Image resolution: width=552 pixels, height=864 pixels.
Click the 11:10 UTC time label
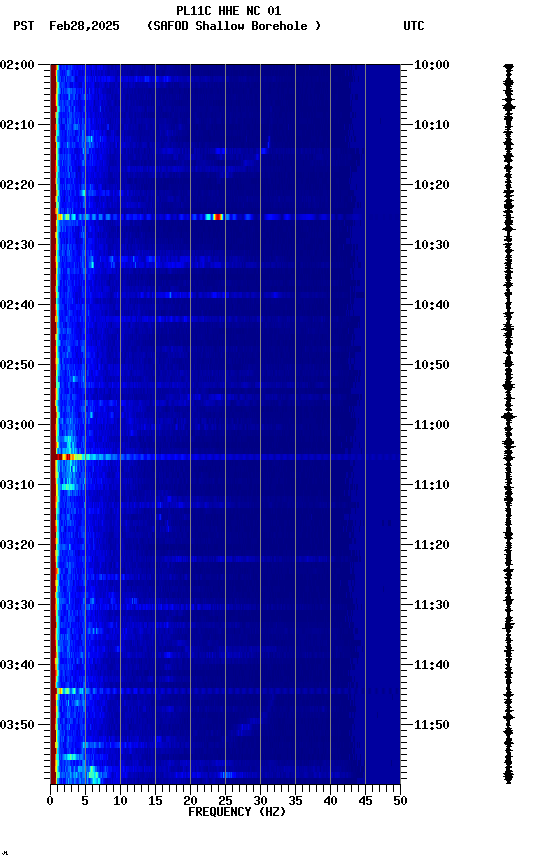pos(432,485)
